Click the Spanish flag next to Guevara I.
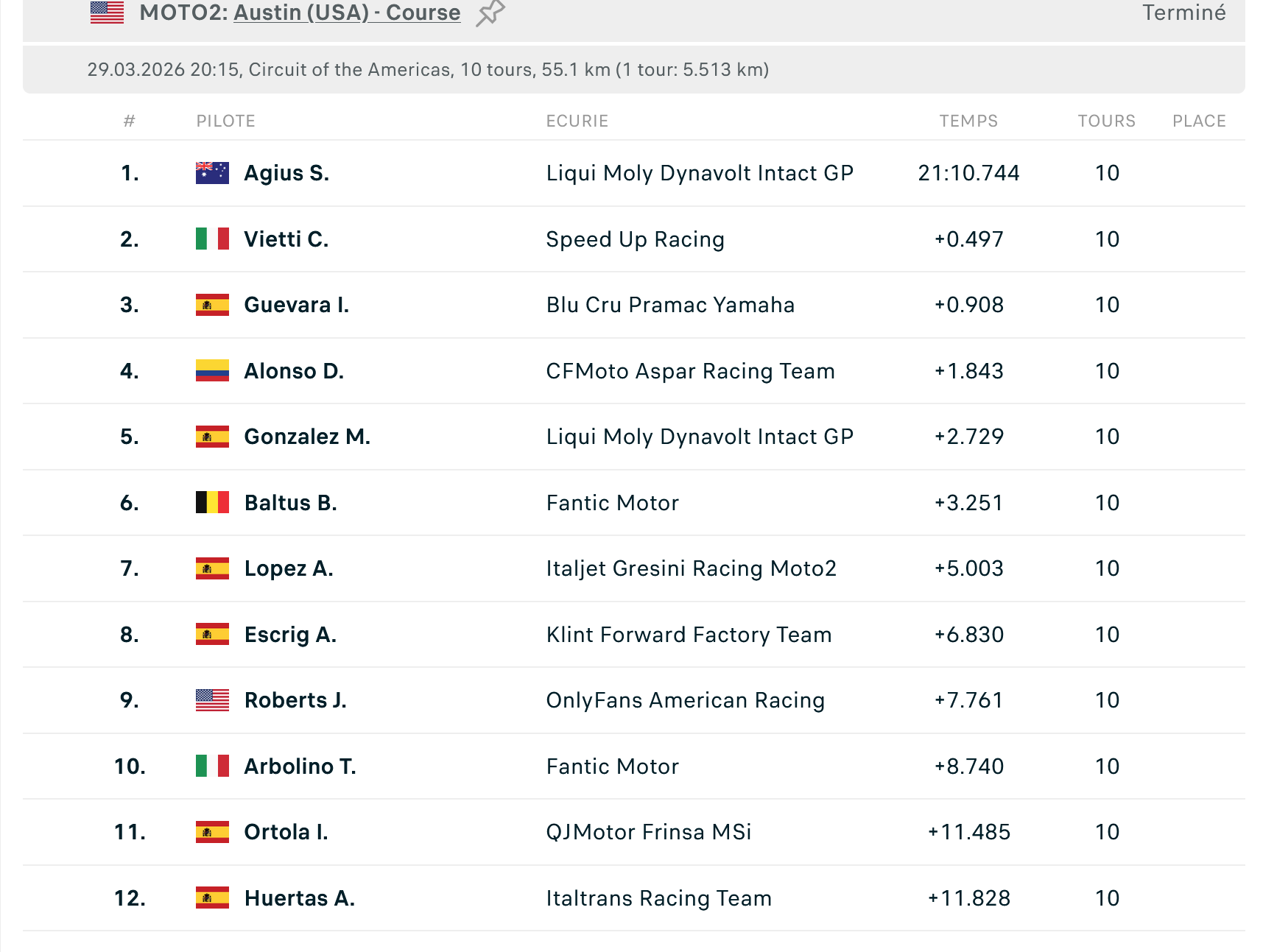Image resolution: width=1263 pixels, height=952 pixels. [x=212, y=305]
